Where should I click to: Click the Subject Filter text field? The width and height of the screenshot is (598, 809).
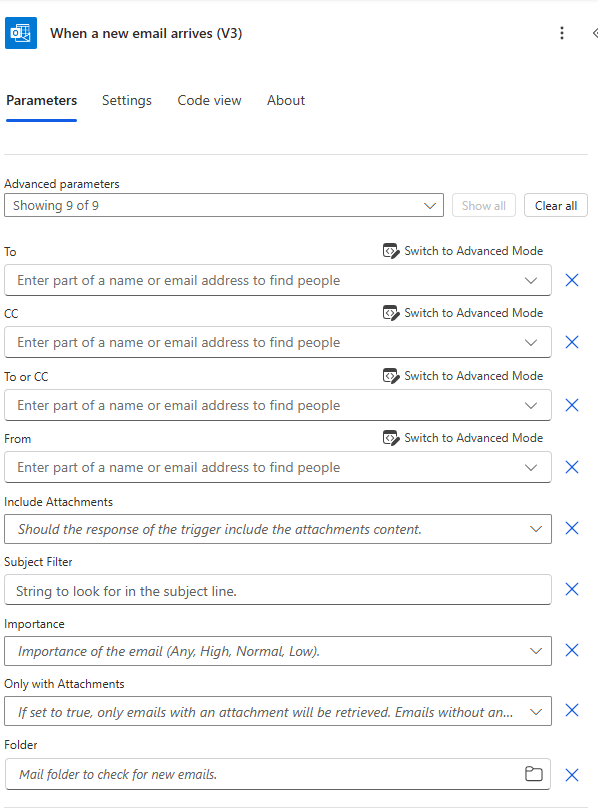click(x=278, y=590)
